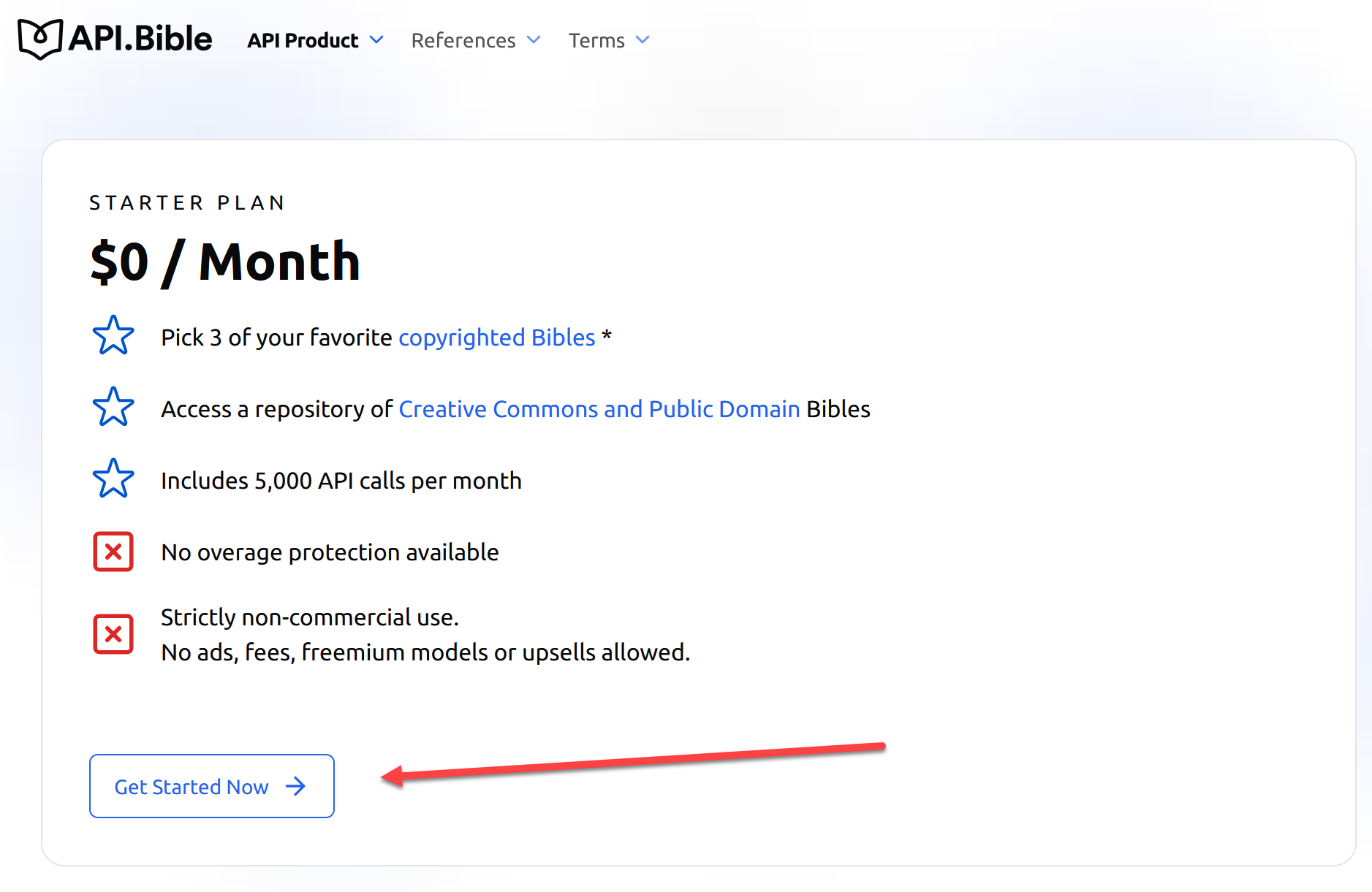This screenshot has height=892, width=1372.
Task: Click red X icon beside overage protection
Action: coord(113,552)
